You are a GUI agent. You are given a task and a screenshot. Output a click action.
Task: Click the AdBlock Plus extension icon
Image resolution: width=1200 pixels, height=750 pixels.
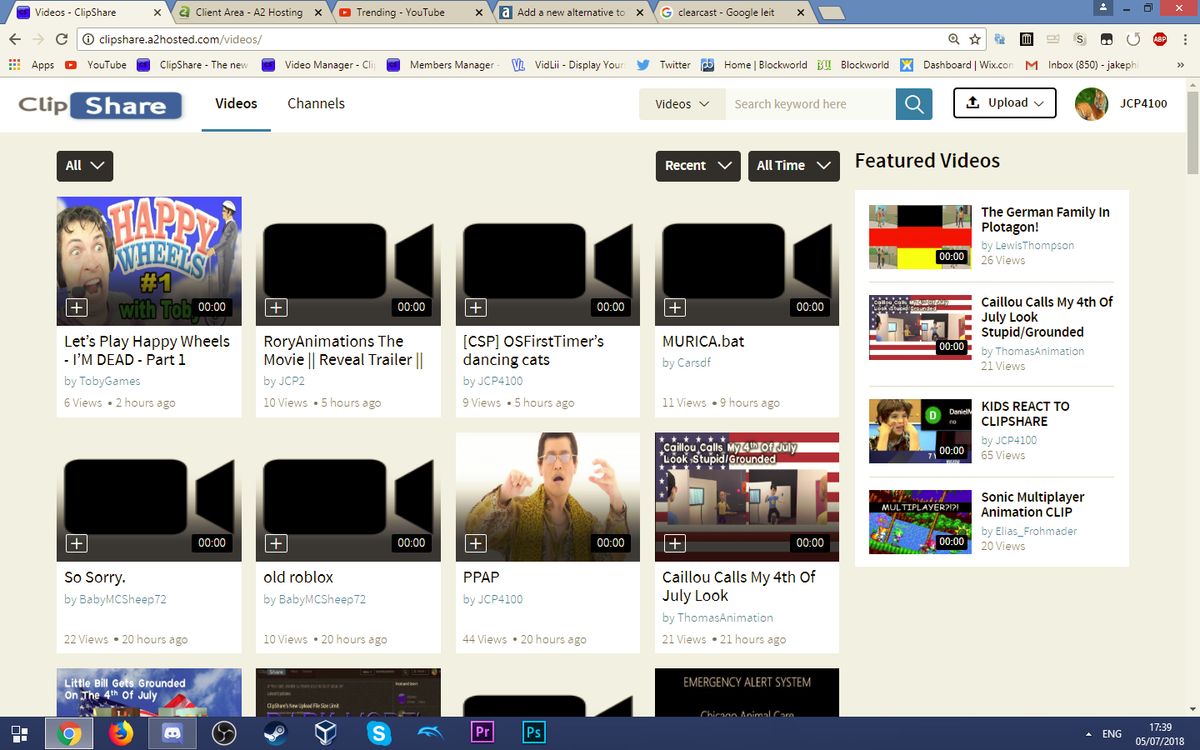1159,38
